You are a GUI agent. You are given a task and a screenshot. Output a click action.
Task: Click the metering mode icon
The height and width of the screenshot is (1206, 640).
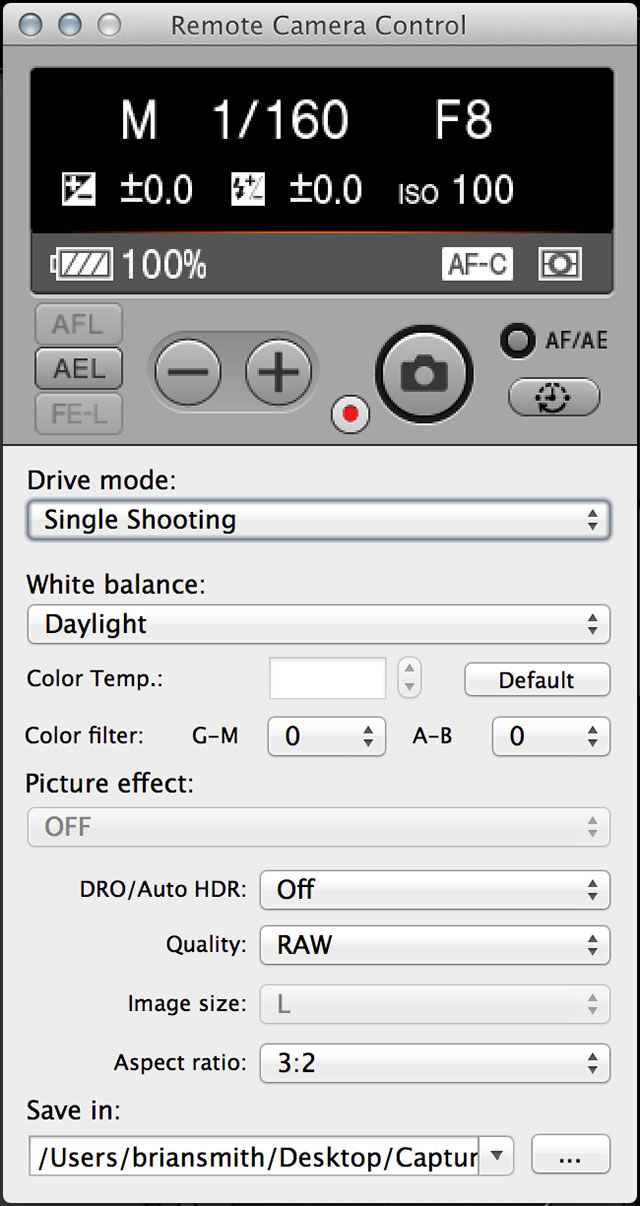pyautogui.click(x=559, y=264)
